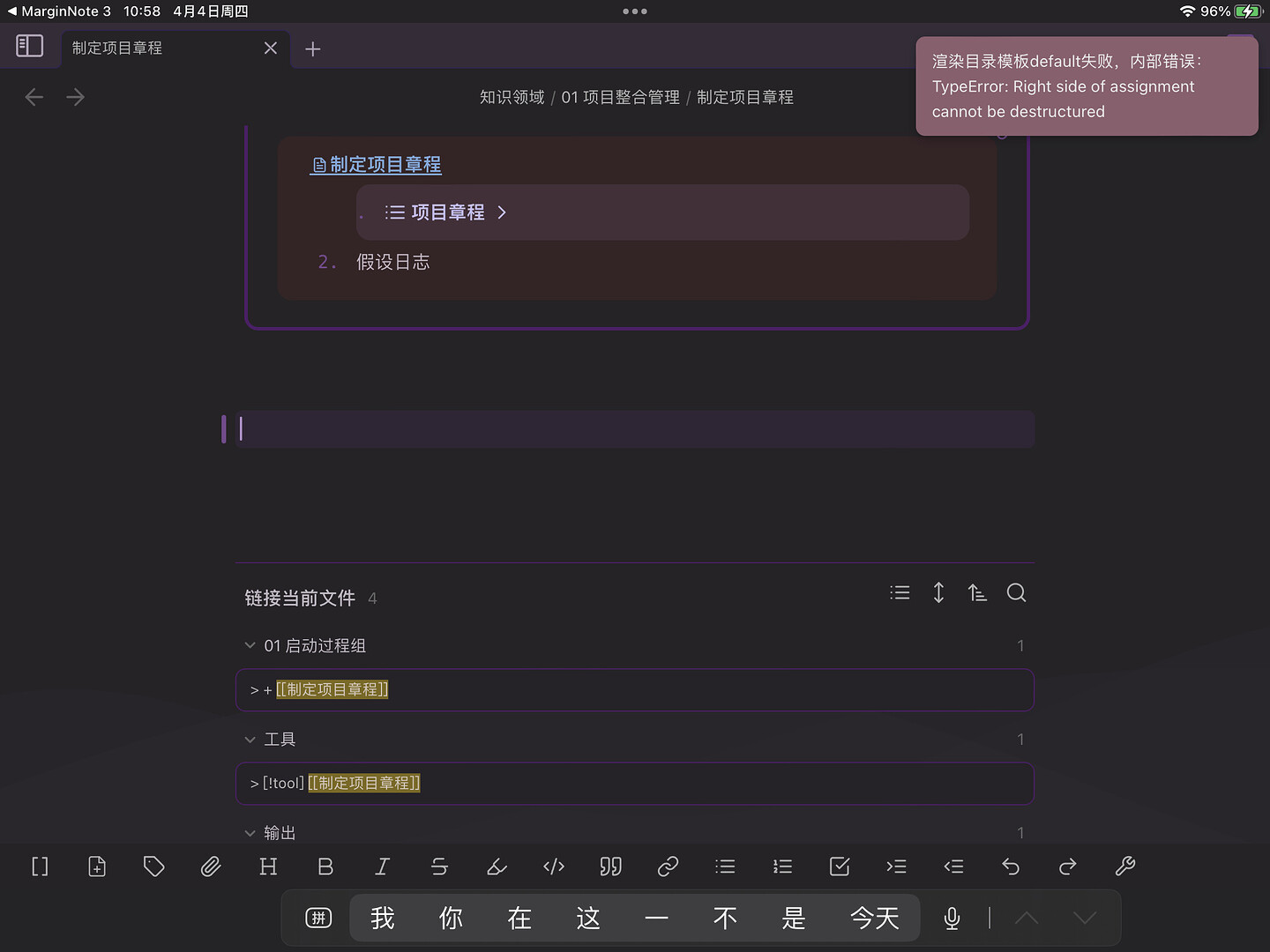Go to 知识领域 breadcrumb folder

pyautogui.click(x=512, y=97)
